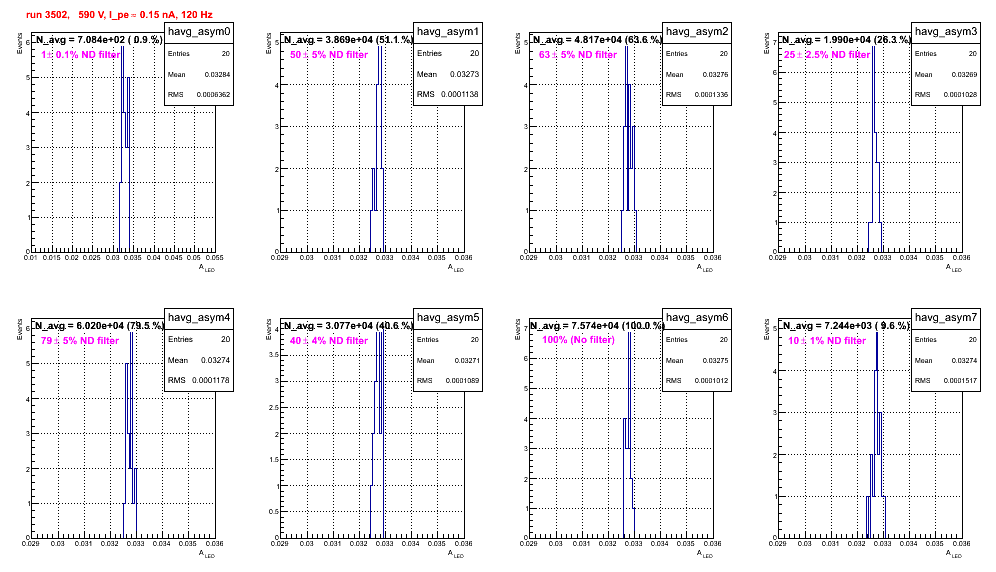Click the 0.055 x-axis tick label in the havg_asym0 plot
996x572 pixels.
pyautogui.click(x=215, y=257)
